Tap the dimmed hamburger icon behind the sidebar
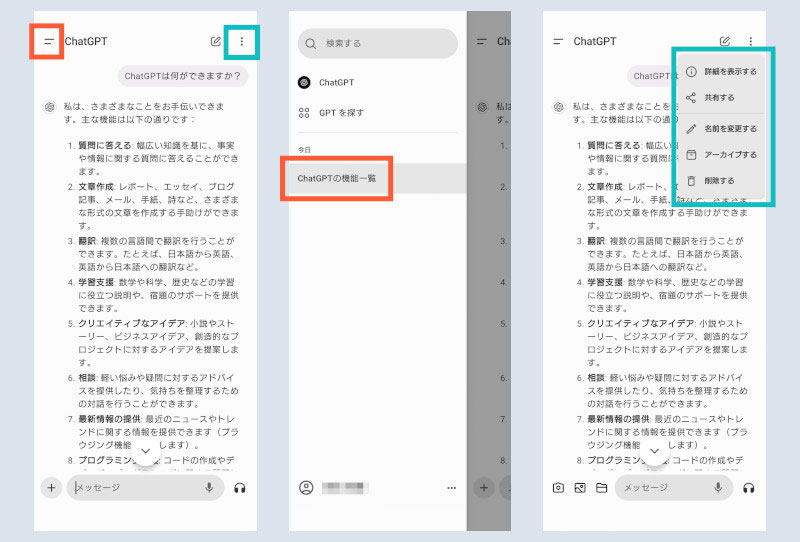 pos(481,41)
